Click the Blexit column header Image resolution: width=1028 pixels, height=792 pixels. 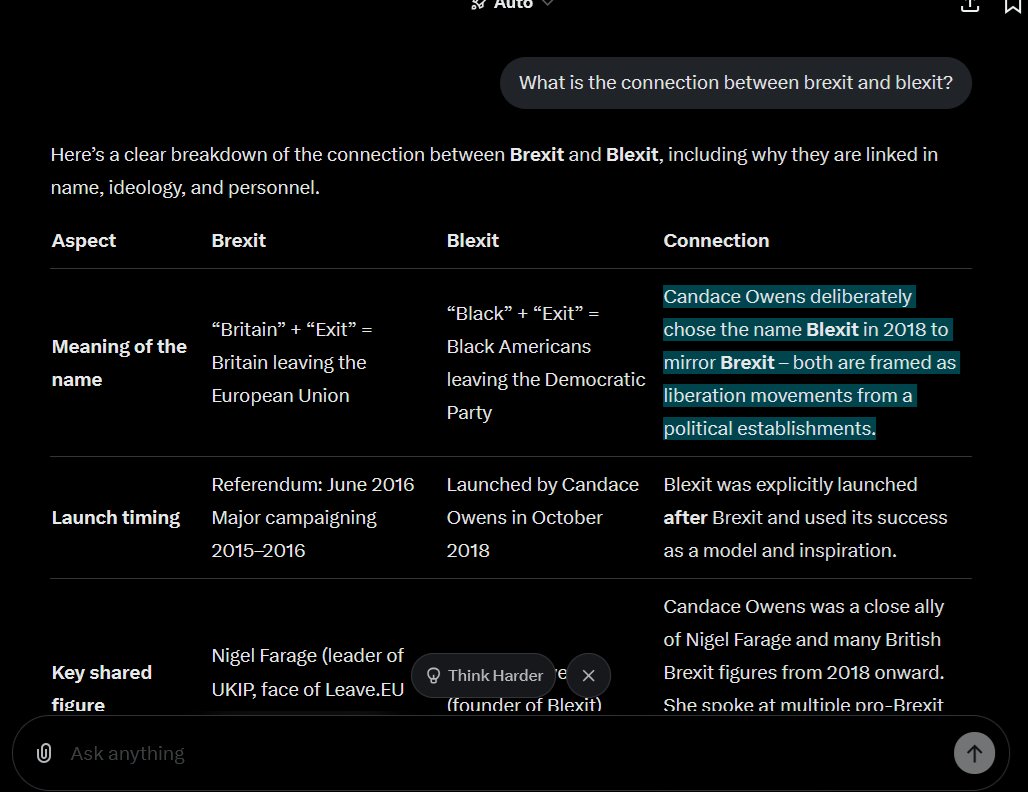click(x=473, y=241)
